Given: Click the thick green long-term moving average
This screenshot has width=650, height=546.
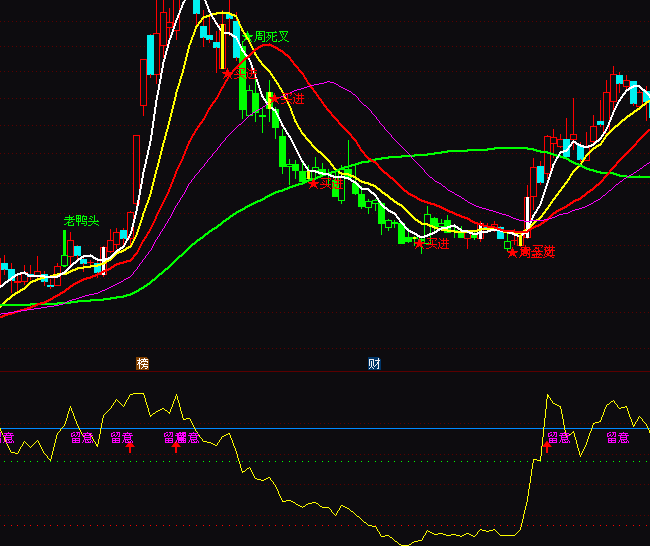Looking at the screenshot, I should (450, 152).
